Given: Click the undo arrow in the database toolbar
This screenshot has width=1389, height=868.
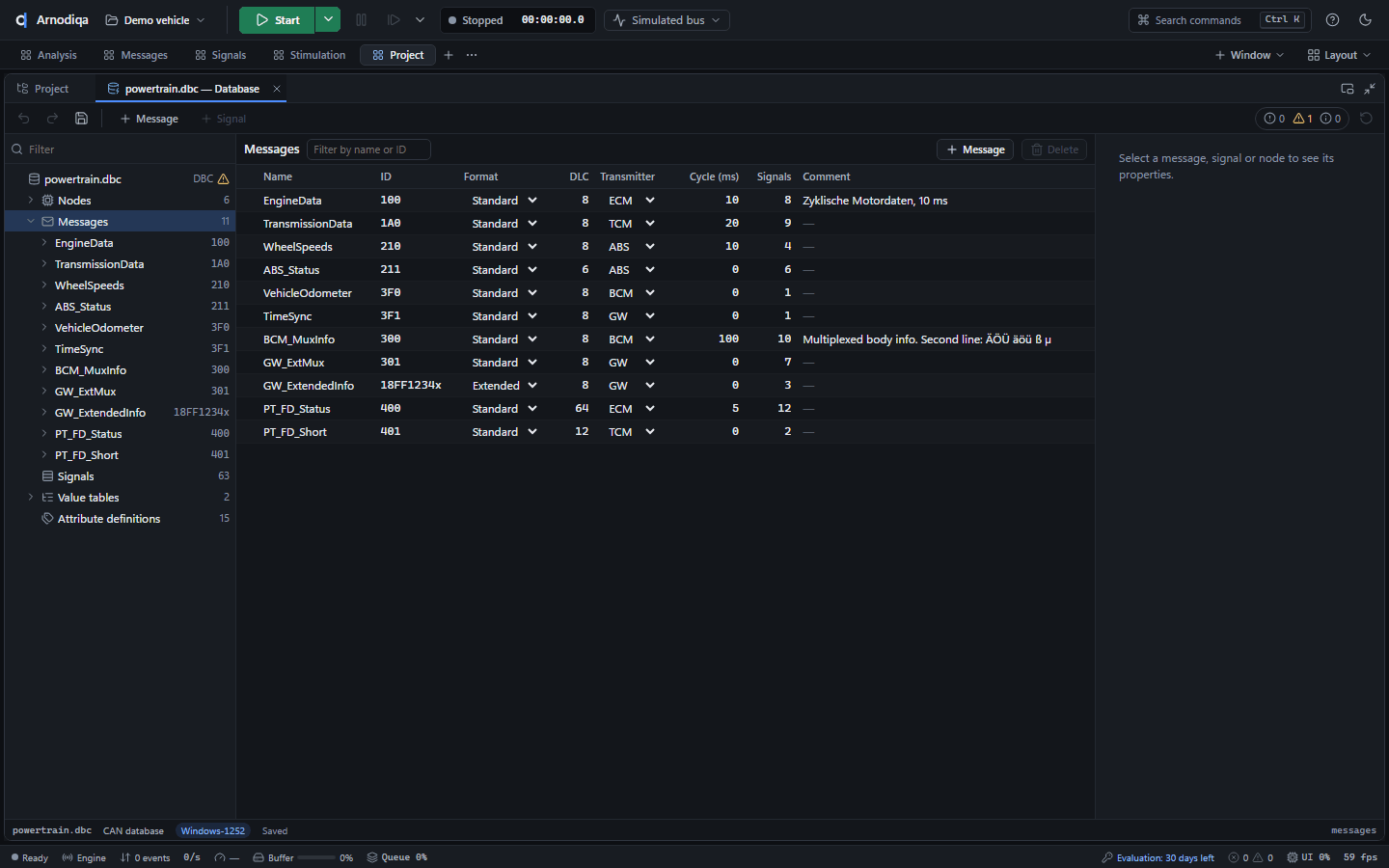Looking at the screenshot, I should pyautogui.click(x=24, y=119).
